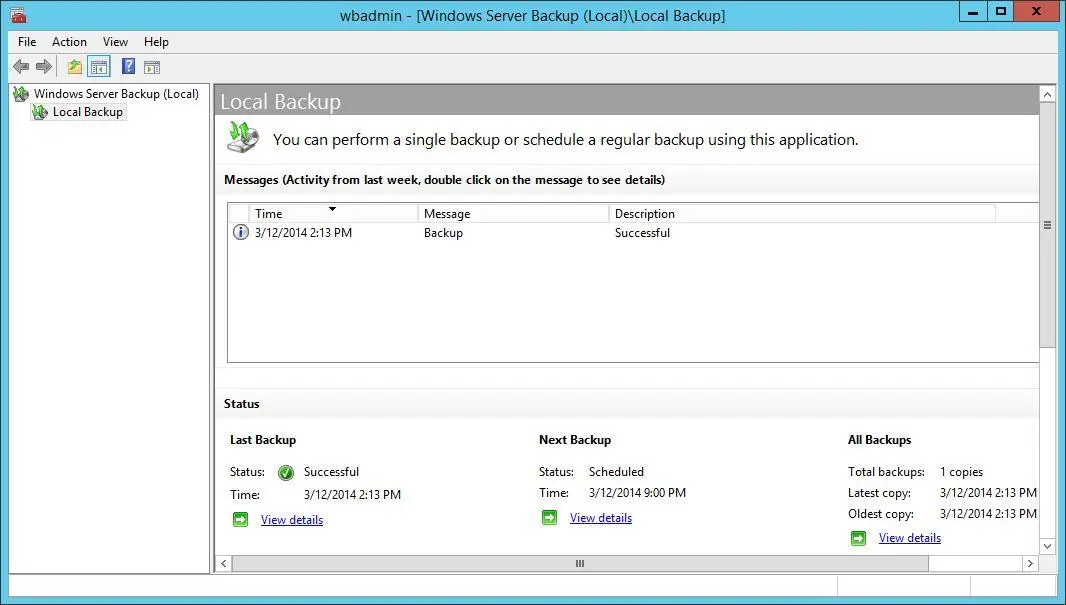Click the horizontal scrollbar right arrow

1031,564
